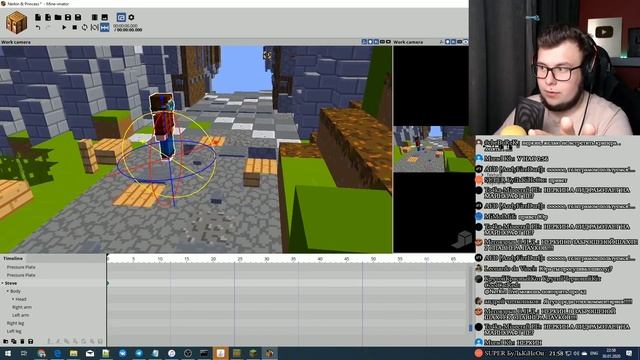Open the Mail app on taskbar
Image resolution: width=640 pixels, height=360 pixels.
[x=90, y=353]
